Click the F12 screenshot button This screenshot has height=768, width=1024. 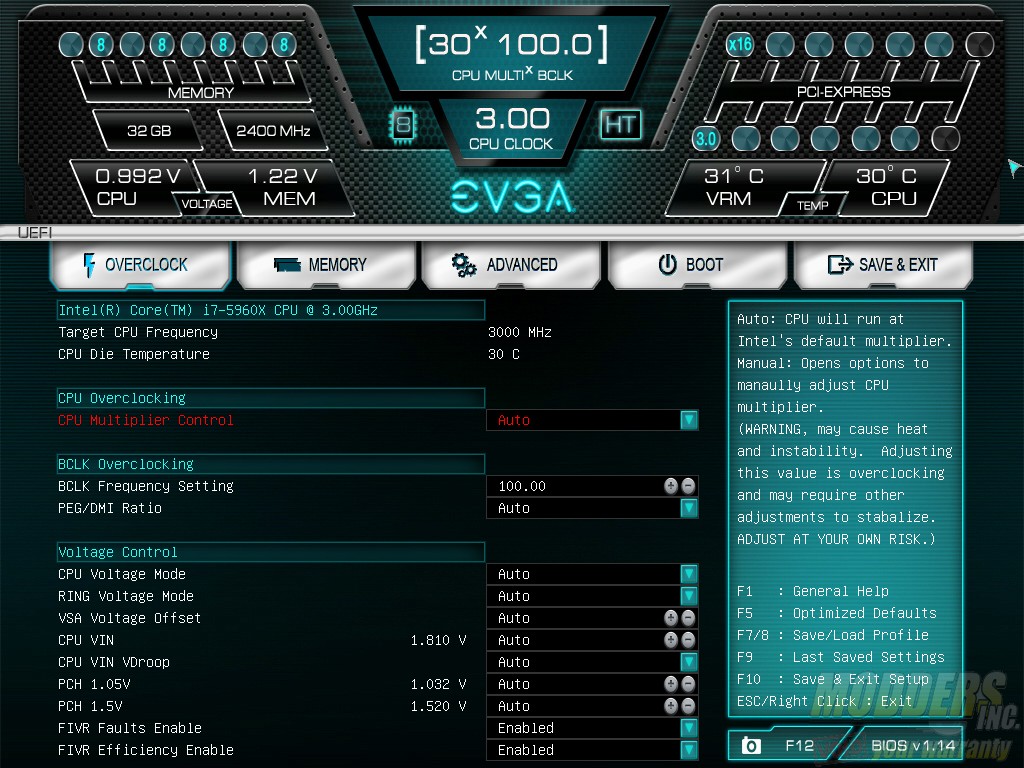pyautogui.click(x=787, y=745)
